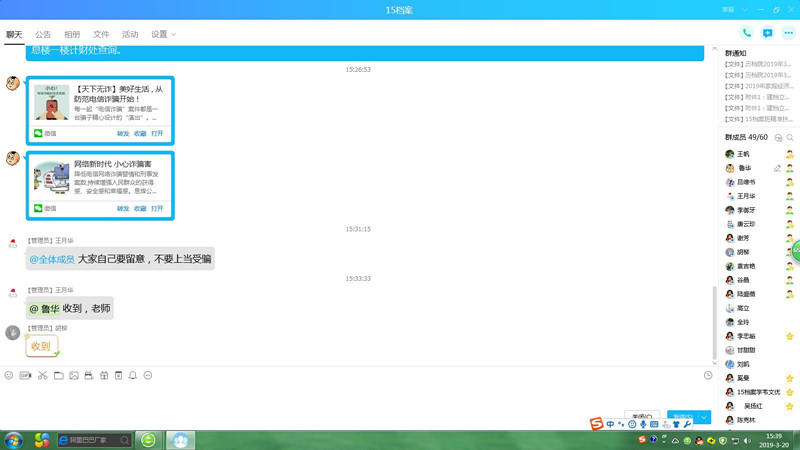Click 收藏 on the 网络新时代 article card

coord(140,209)
